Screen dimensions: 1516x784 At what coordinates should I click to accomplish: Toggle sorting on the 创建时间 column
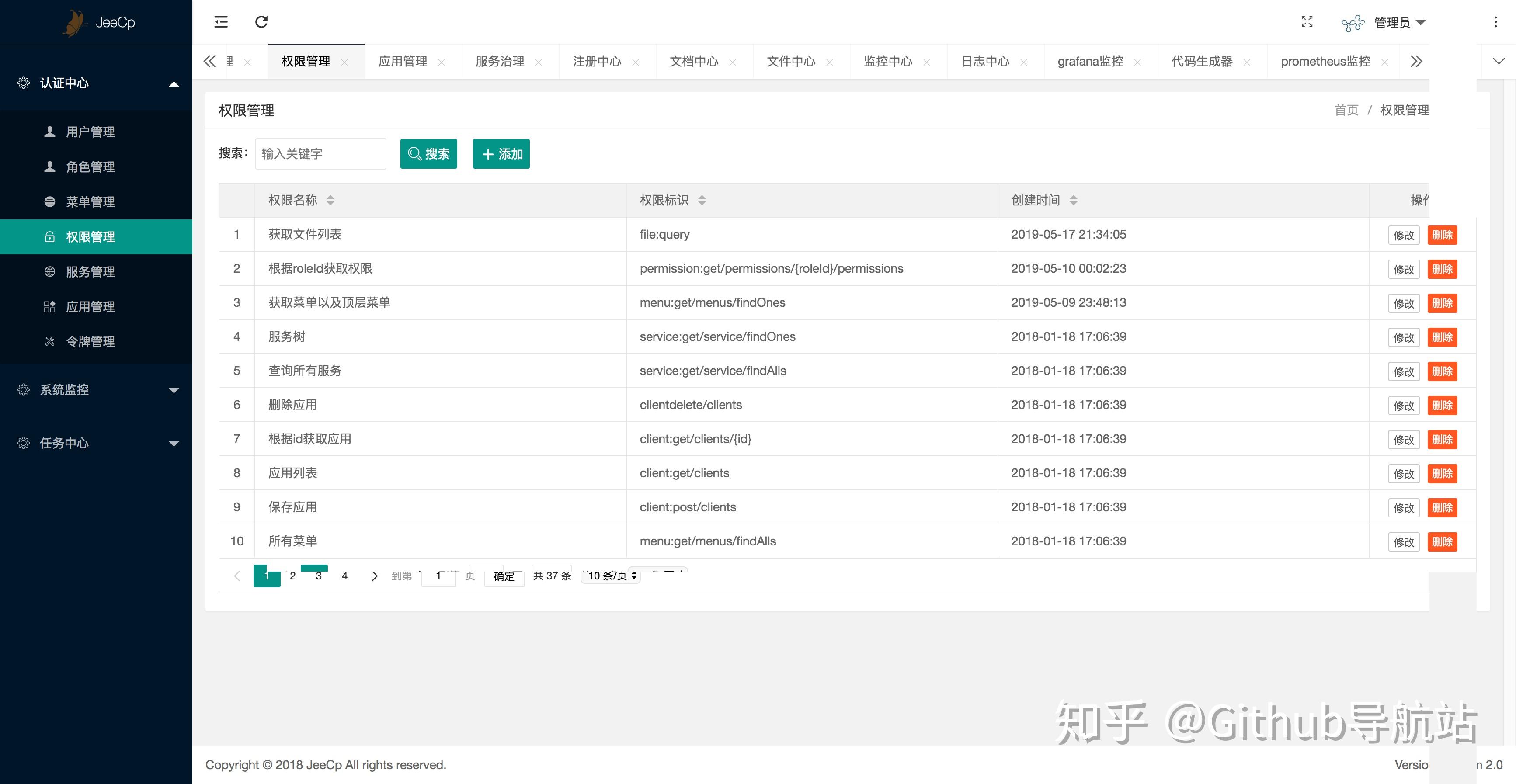point(1074,200)
